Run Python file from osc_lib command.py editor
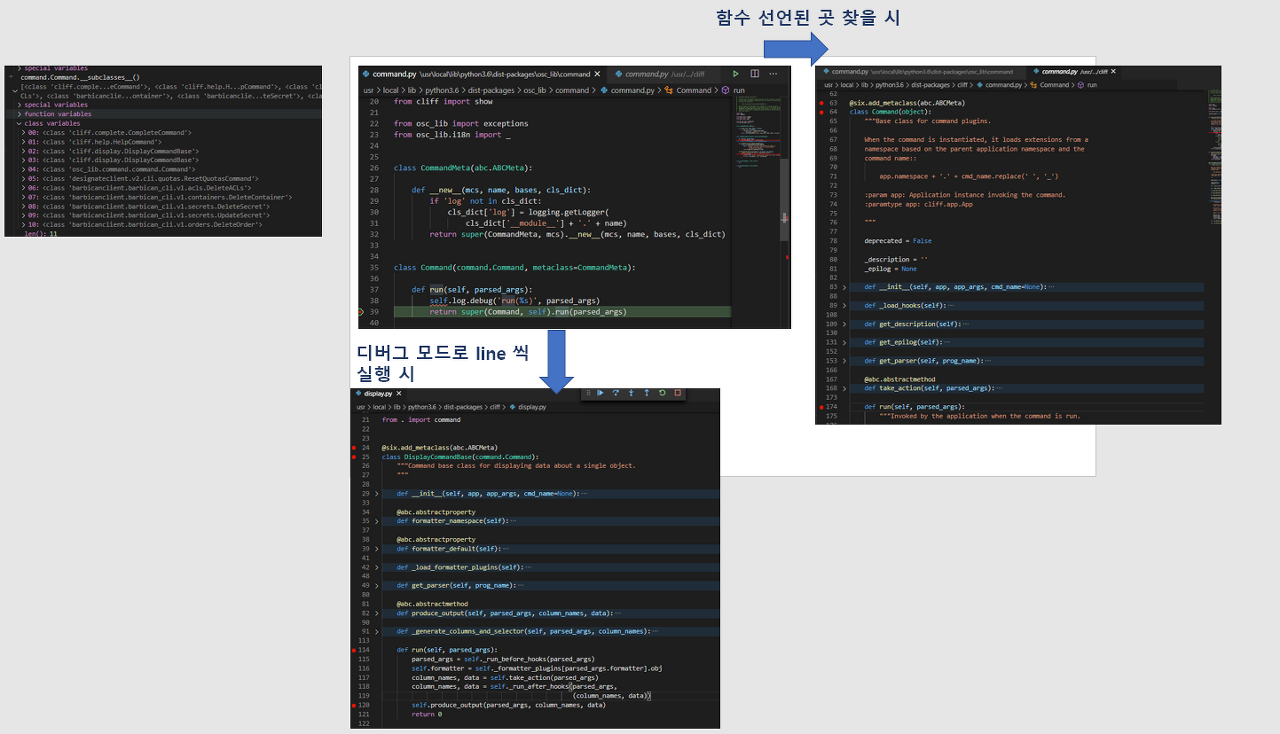 [735, 74]
